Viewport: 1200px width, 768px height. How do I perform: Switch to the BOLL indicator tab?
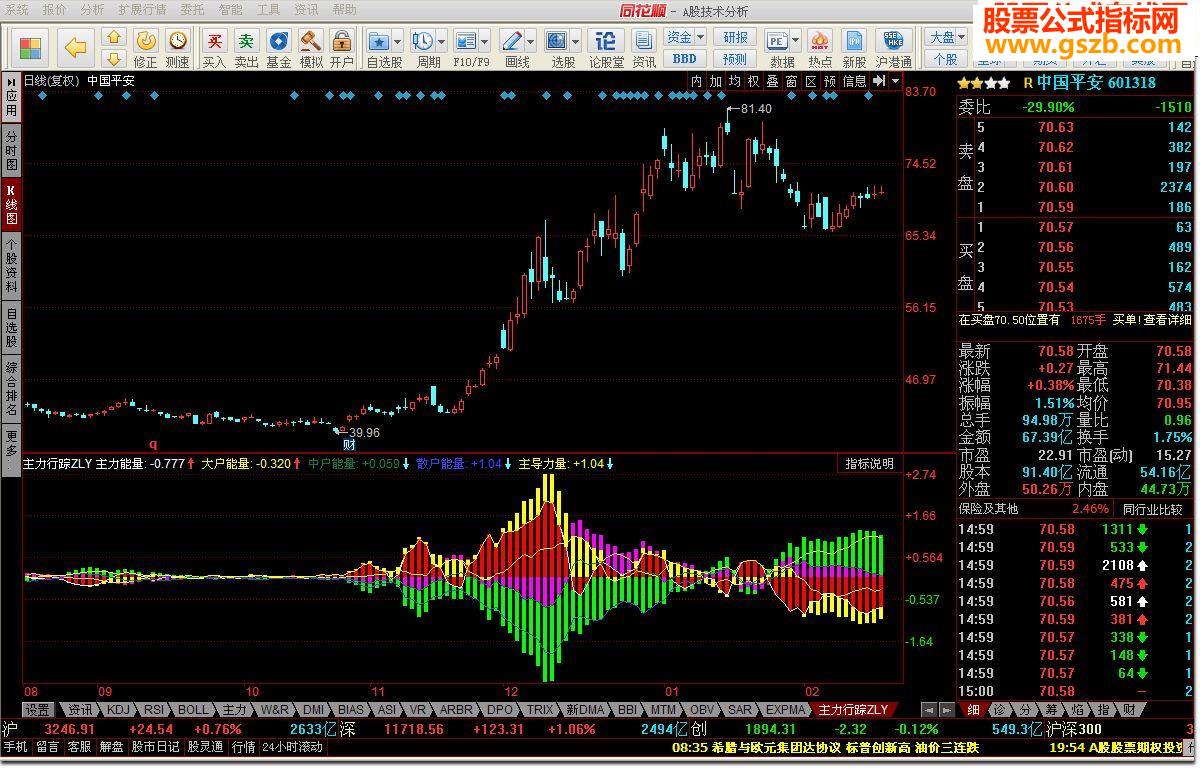pyautogui.click(x=194, y=710)
